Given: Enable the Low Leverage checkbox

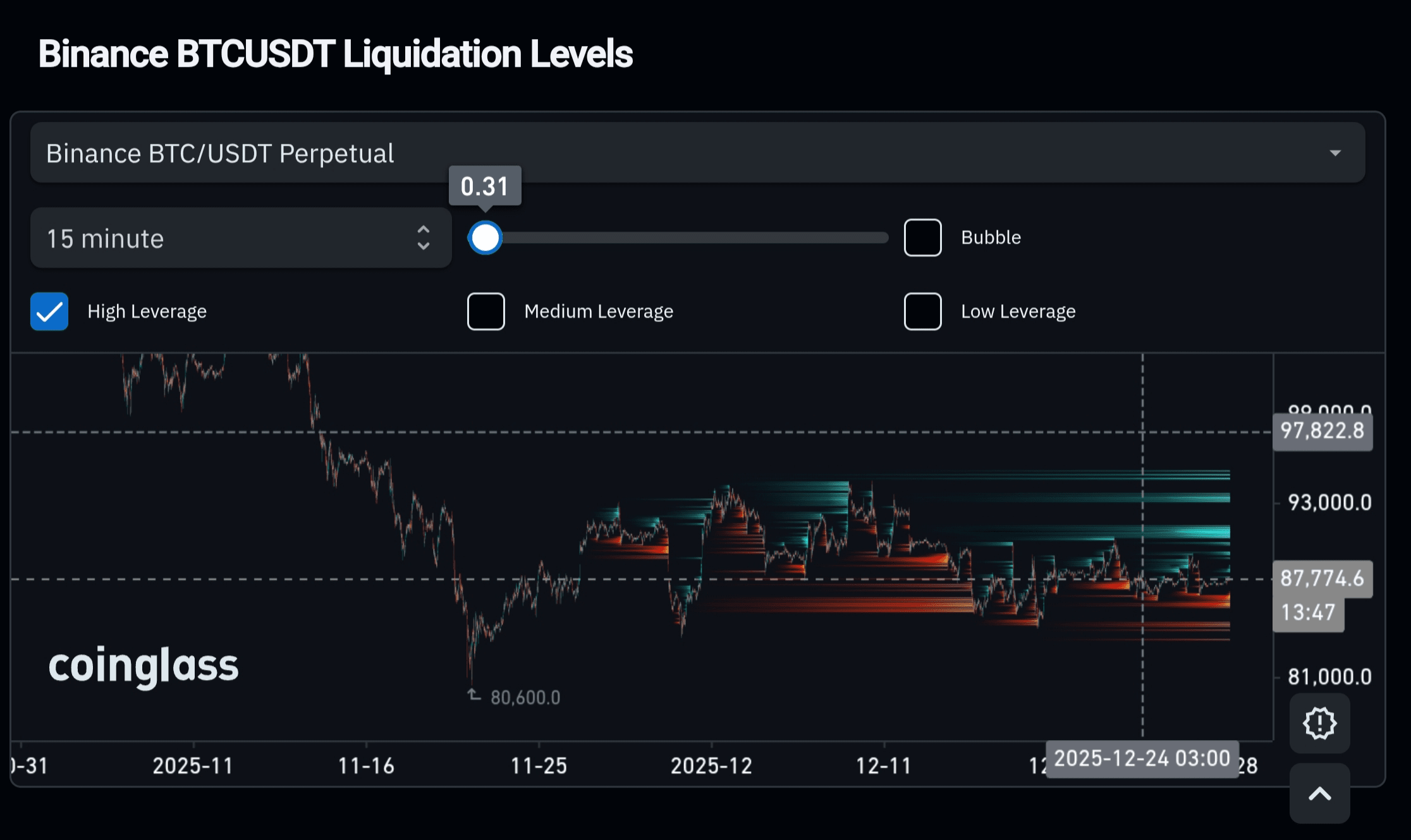Looking at the screenshot, I should pos(922,312).
